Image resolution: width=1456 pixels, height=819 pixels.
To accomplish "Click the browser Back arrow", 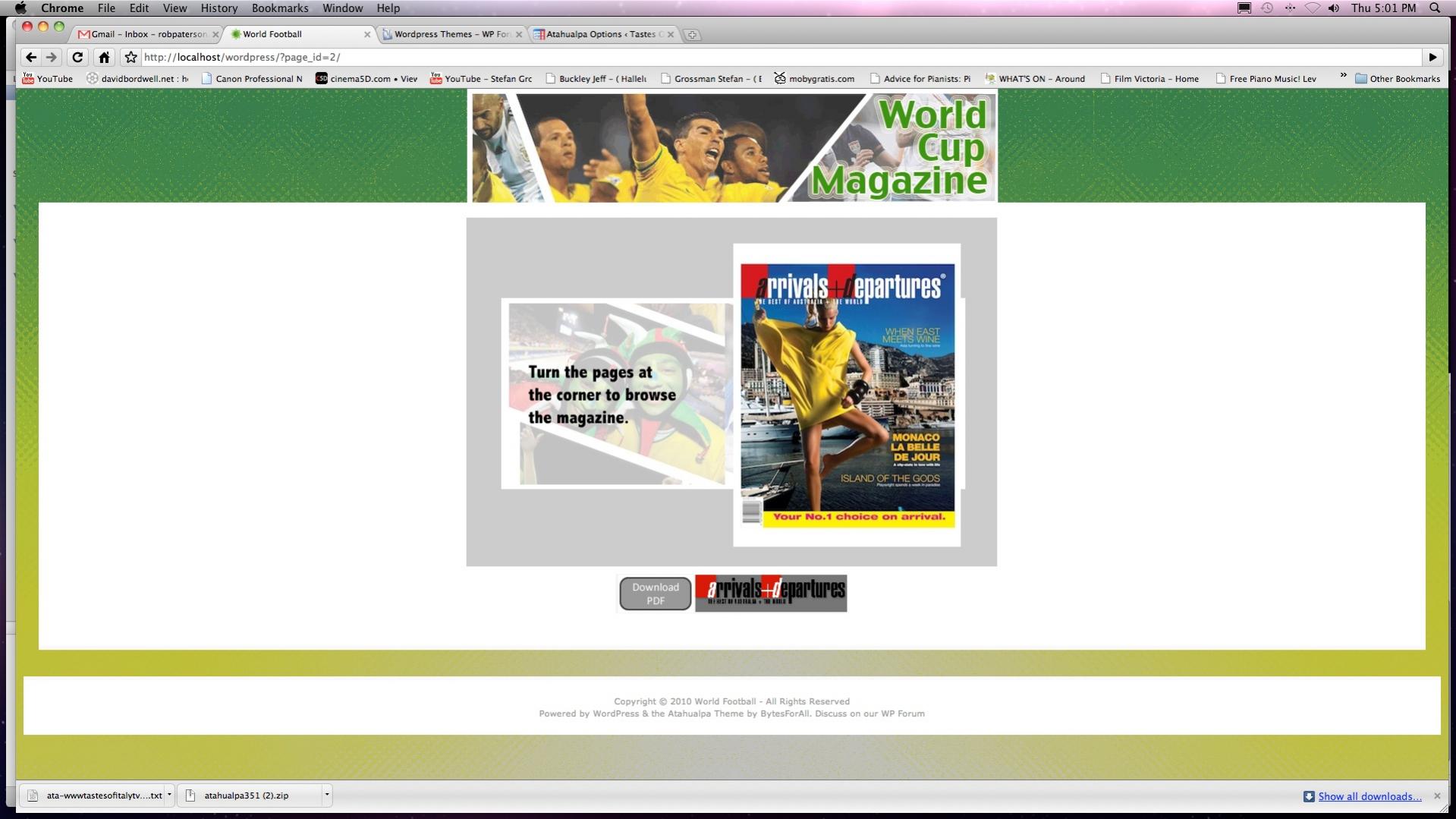I will 30,57.
